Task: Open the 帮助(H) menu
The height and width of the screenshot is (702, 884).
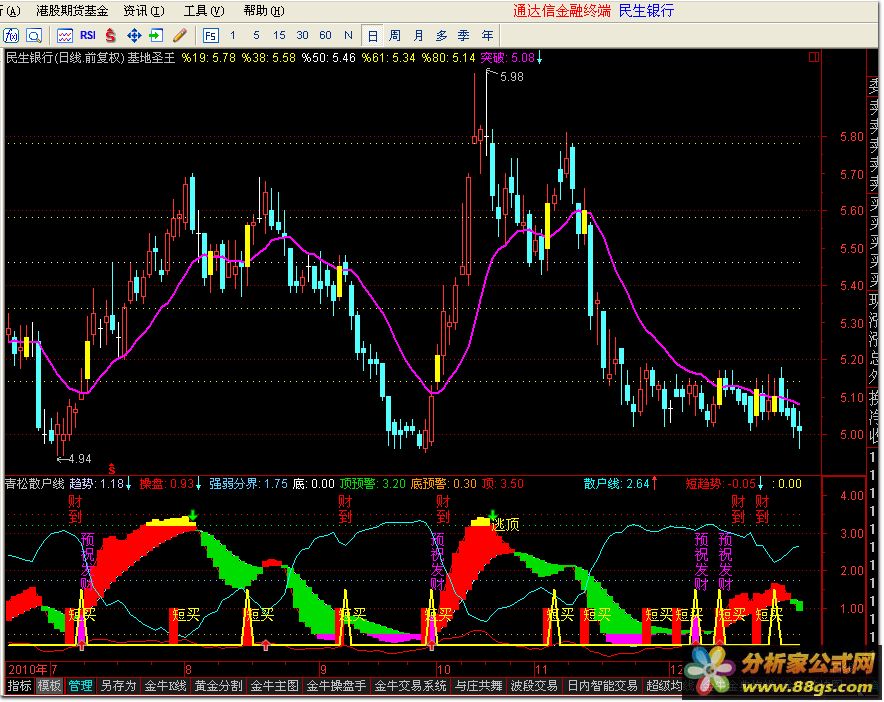Action: tap(264, 11)
